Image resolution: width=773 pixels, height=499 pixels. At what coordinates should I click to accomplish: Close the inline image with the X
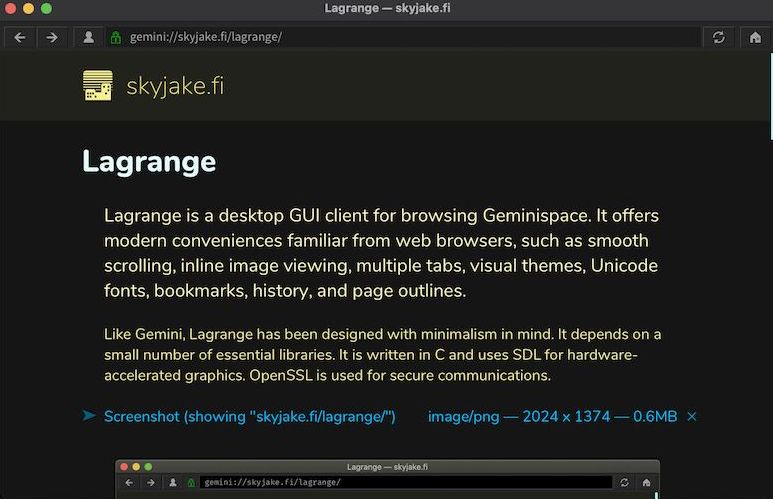[692, 417]
